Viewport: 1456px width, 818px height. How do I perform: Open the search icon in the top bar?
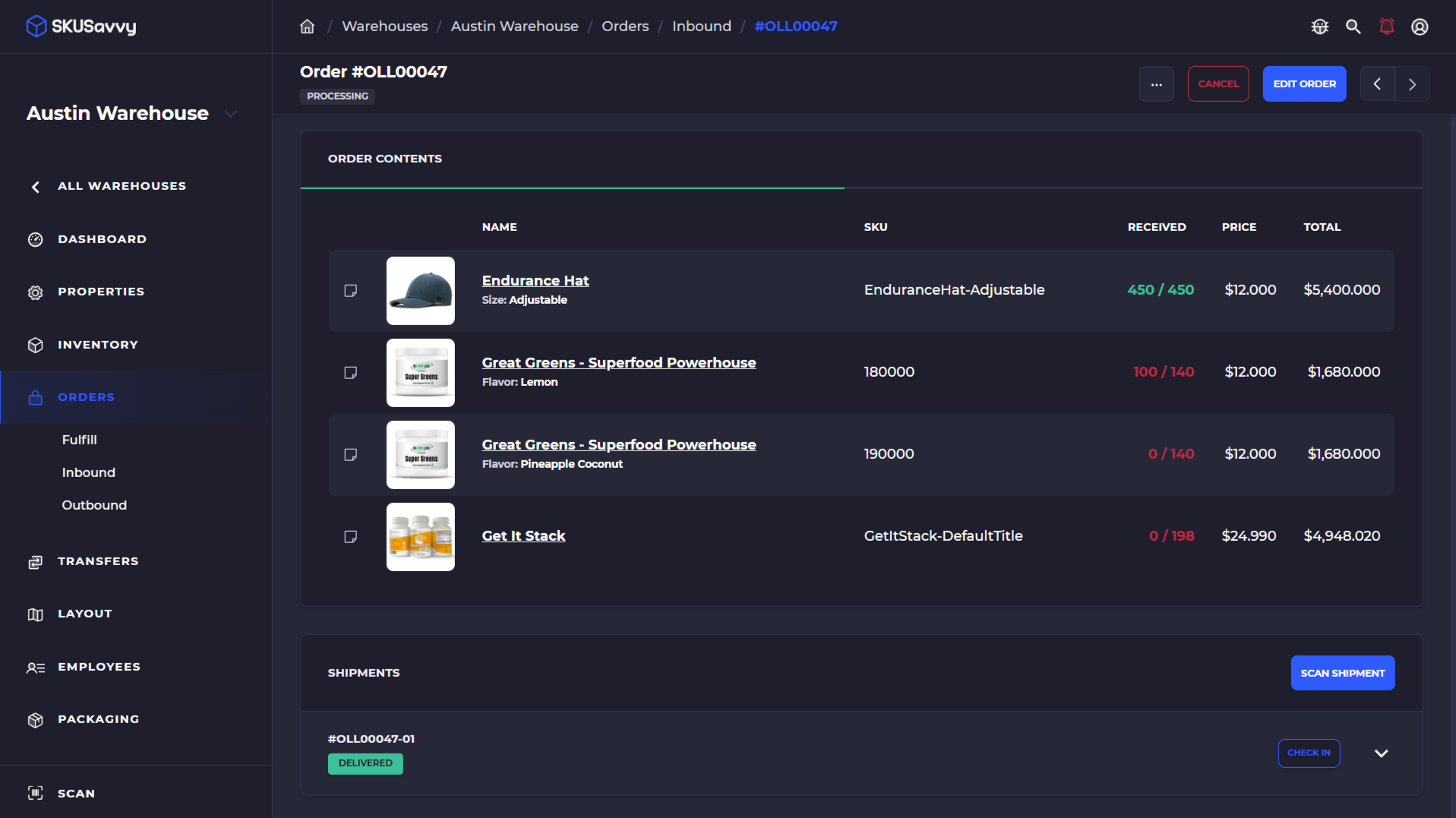click(x=1353, y=26)
